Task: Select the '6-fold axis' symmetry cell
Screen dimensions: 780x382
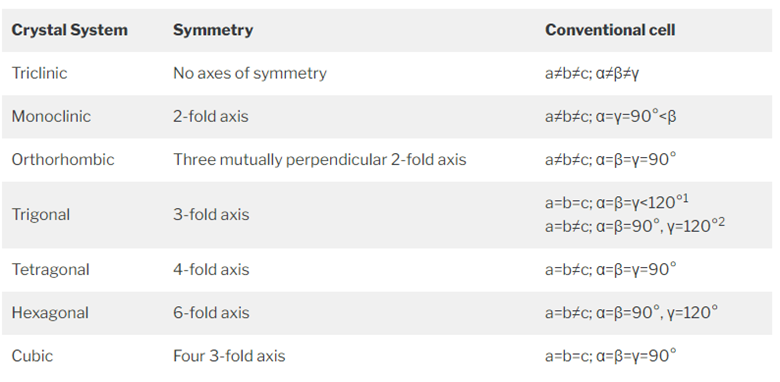Action: click(x=211, y=313)
